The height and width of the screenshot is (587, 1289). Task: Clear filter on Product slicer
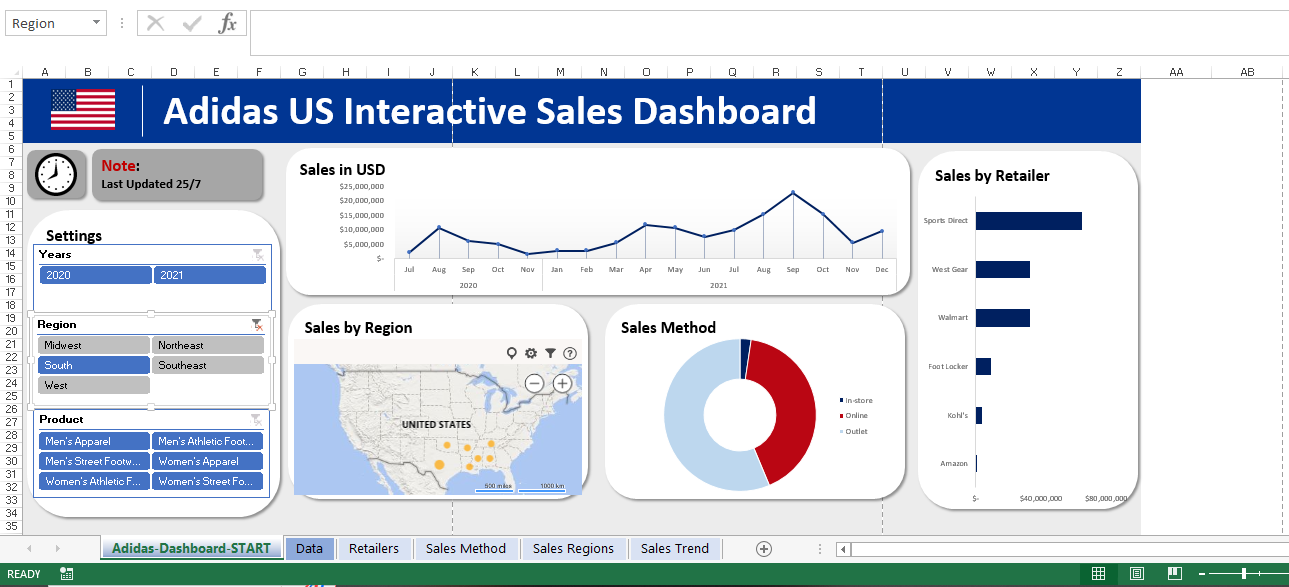pyautogui.click(x=257, y=420)
